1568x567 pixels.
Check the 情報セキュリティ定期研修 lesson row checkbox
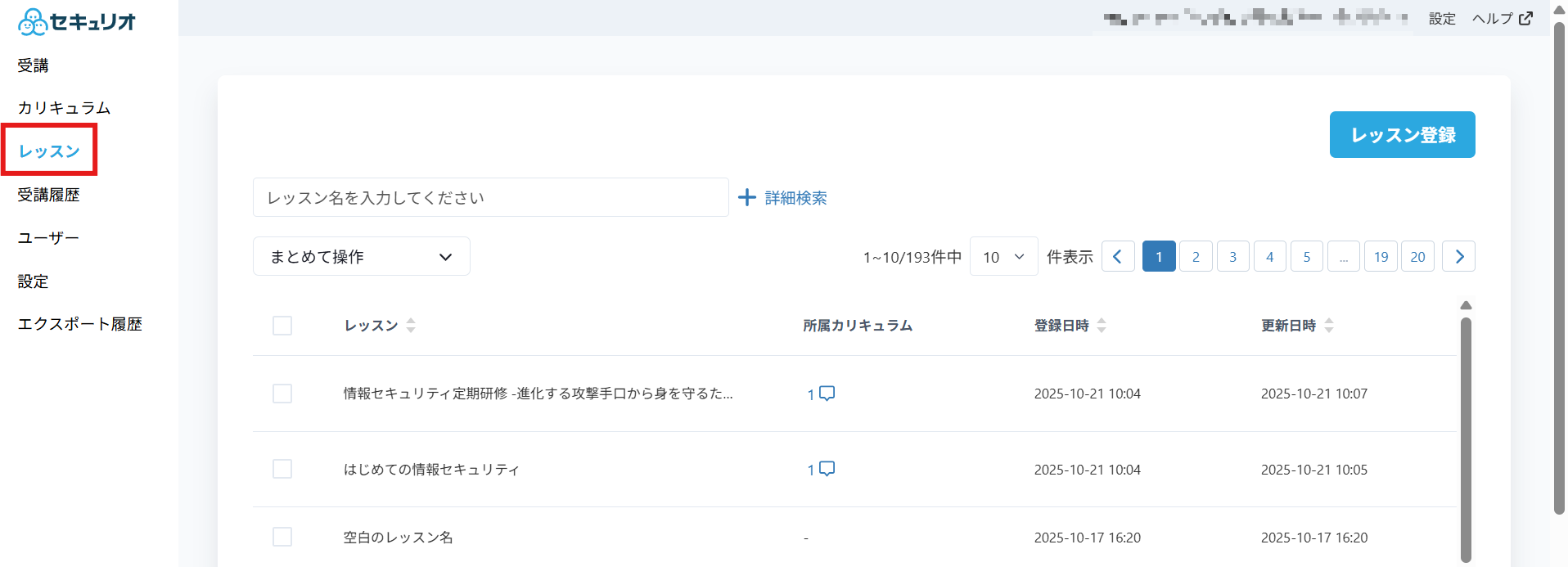coord(282,394)
